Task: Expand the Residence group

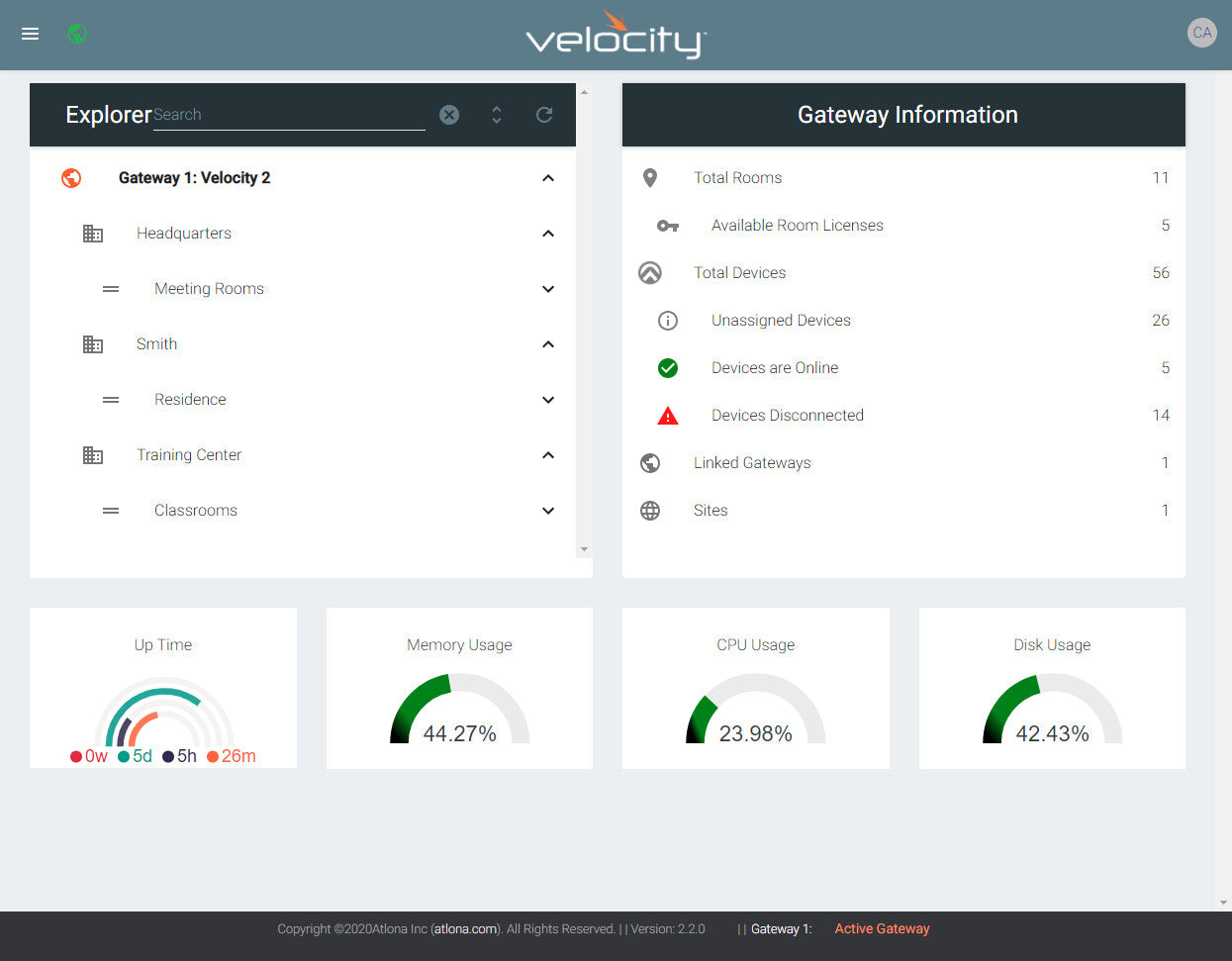Action: pos(548,400)
